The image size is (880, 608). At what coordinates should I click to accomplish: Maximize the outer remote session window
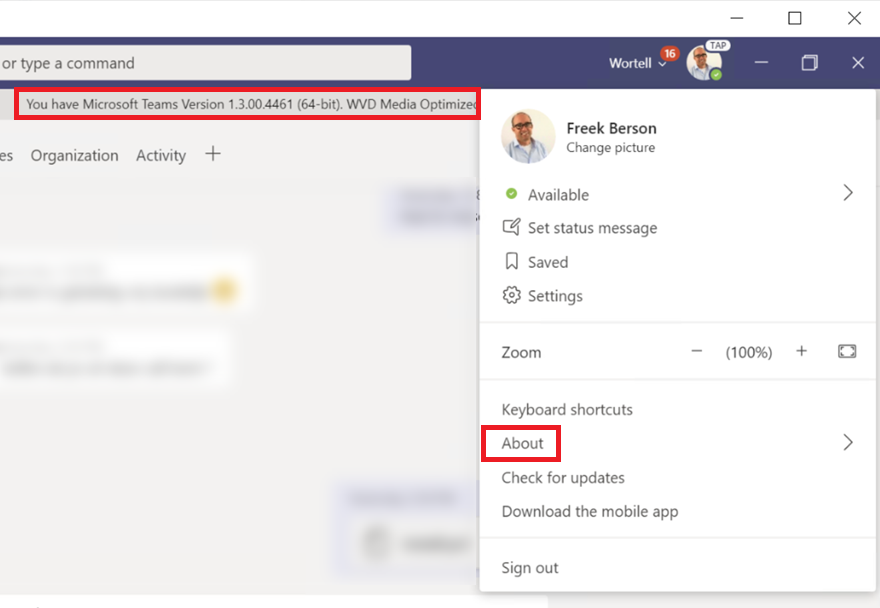point(795,18)
